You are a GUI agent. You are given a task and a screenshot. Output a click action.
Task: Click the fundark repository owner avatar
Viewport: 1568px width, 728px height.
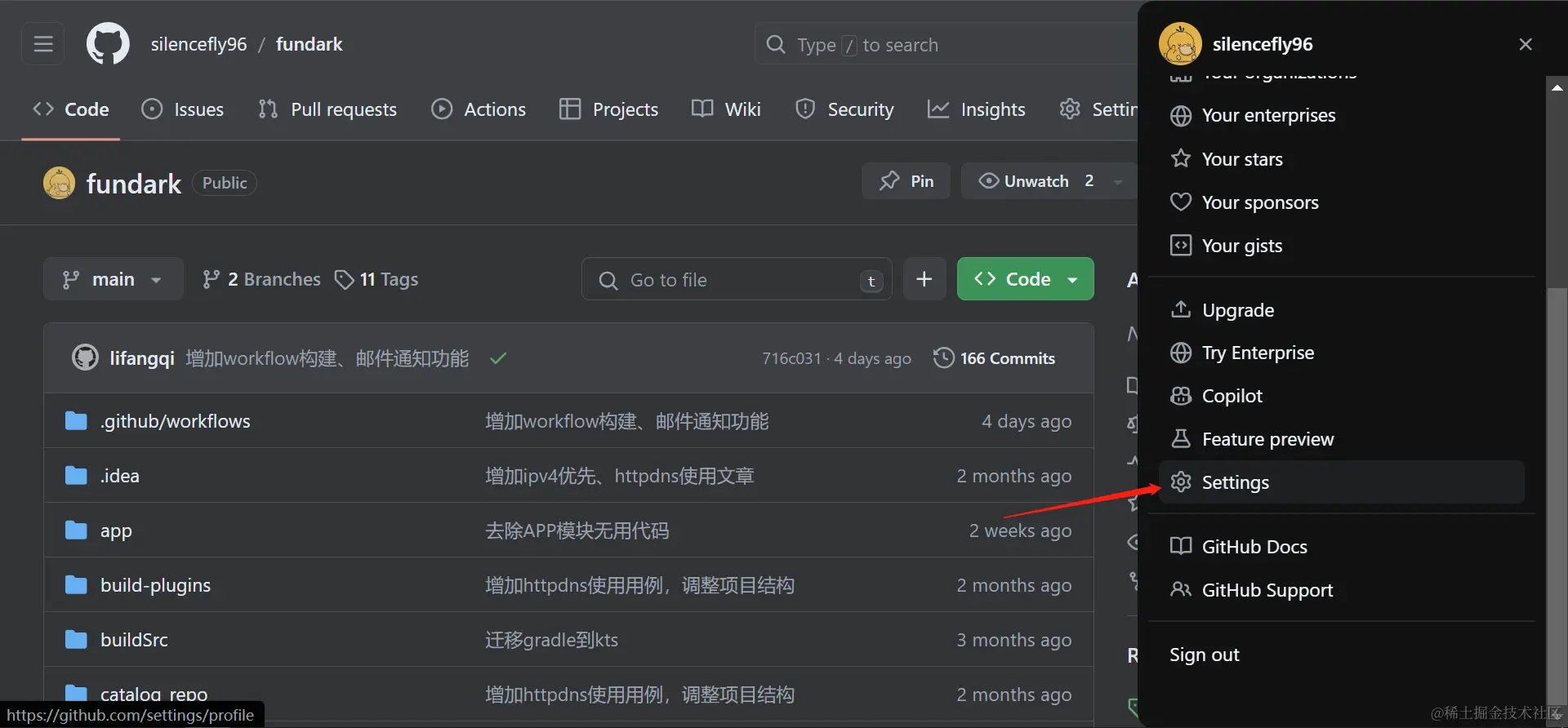[x=59, y=183]
